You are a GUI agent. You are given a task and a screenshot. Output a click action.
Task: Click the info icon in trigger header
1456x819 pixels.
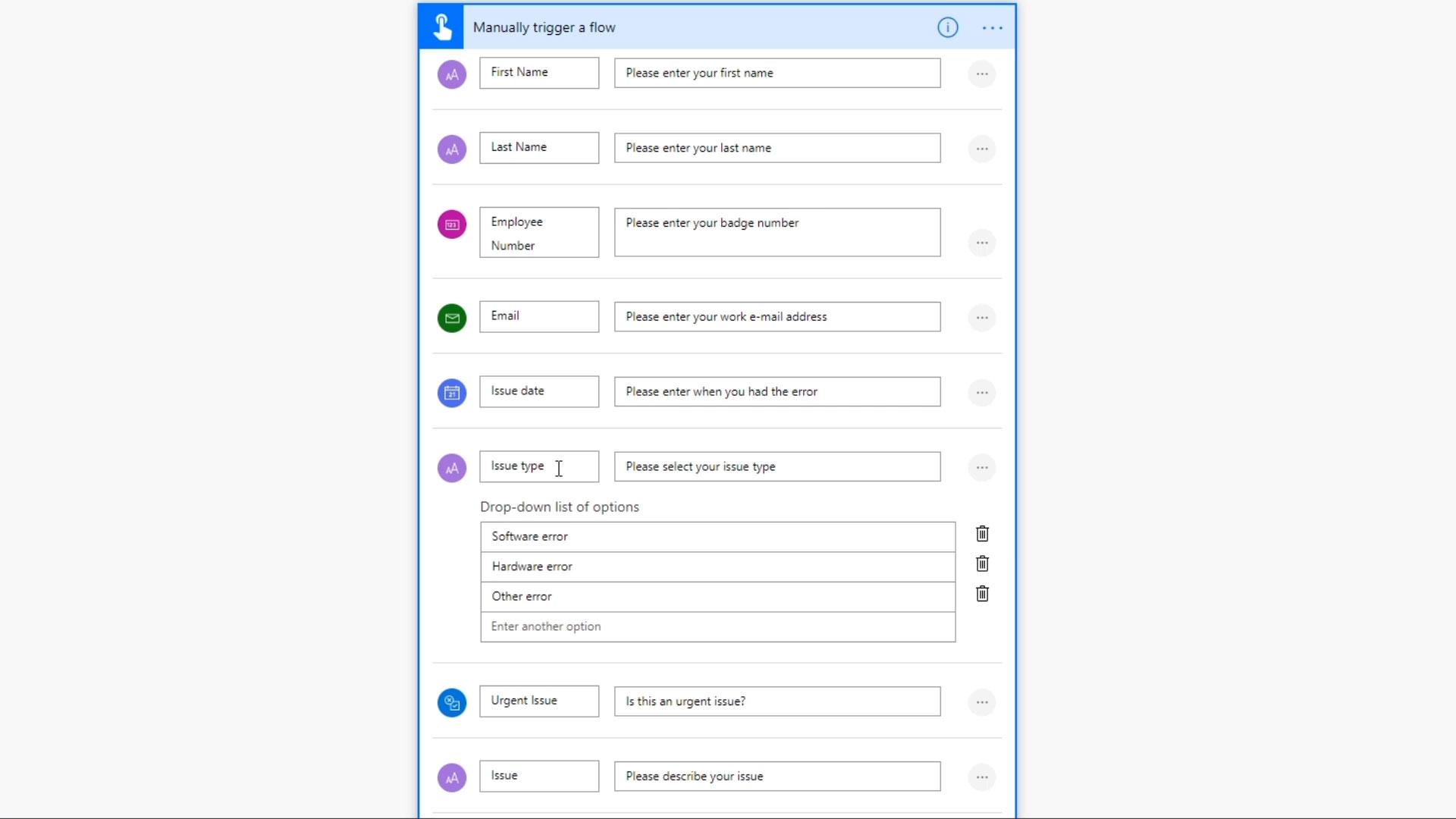[x=947, y=27]
